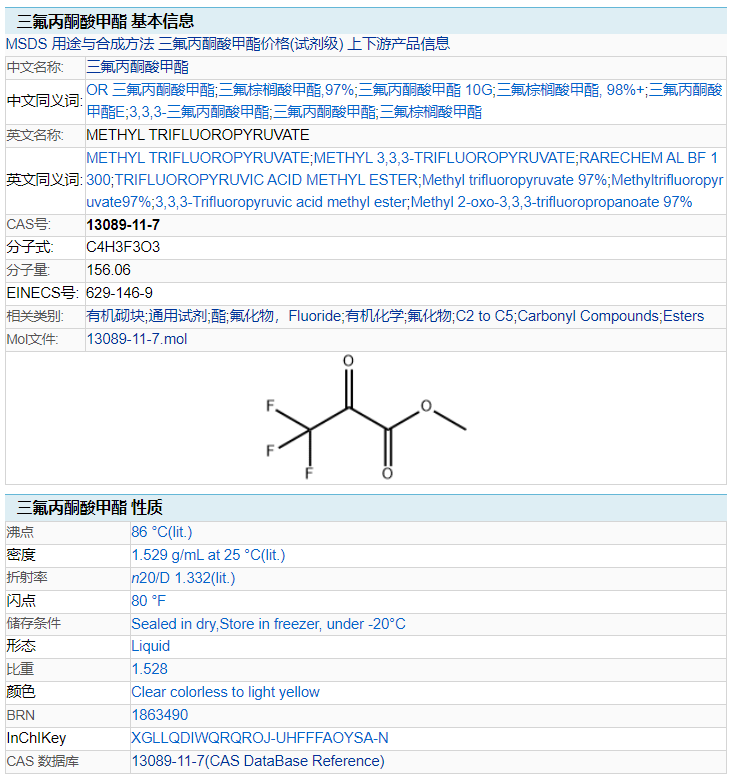Click the 13089-11-7.mol file link
Viewport: 734px width, 782px height.
coord(136,339)
